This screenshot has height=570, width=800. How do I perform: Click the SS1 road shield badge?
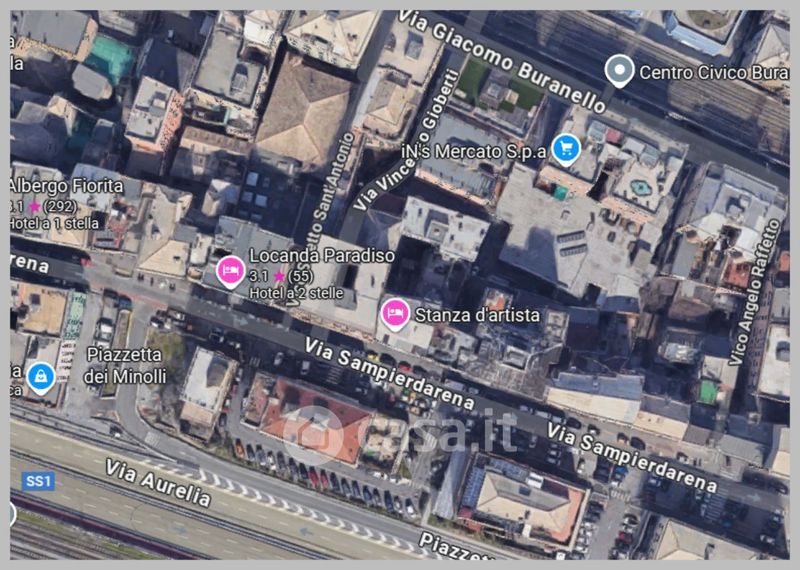[x=38, y=481]
